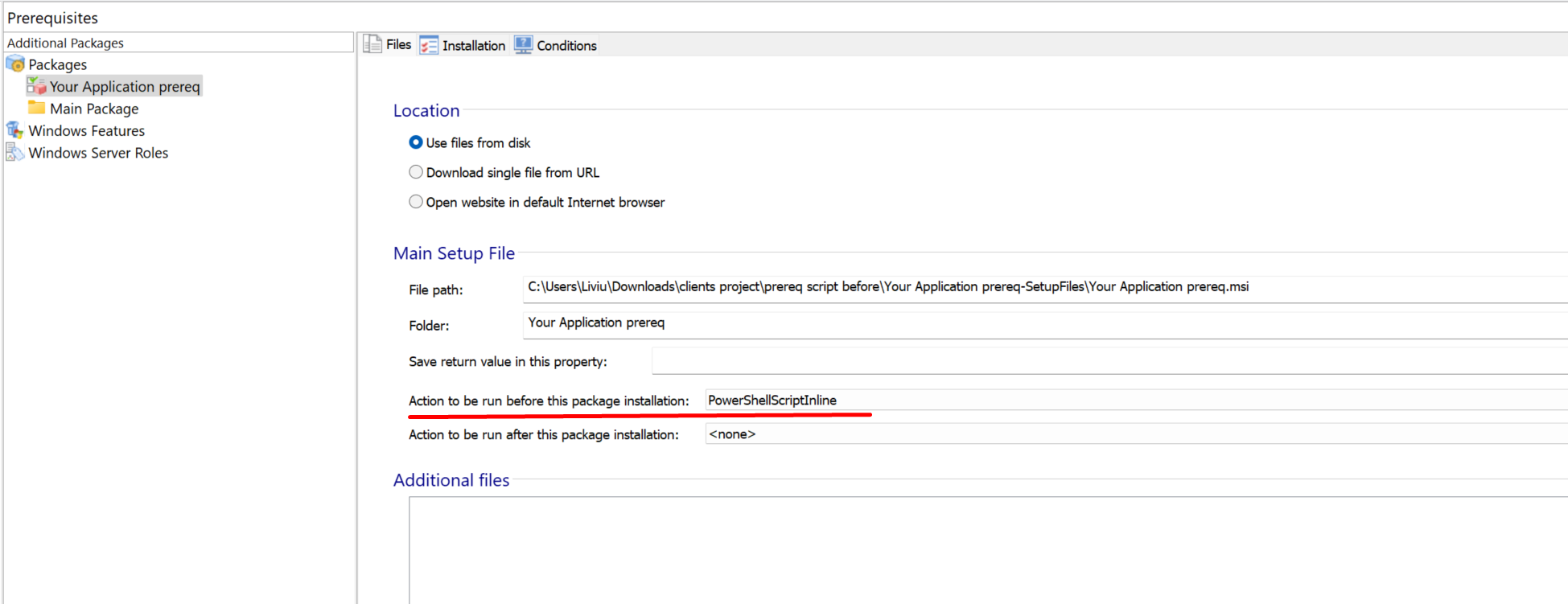This screenshot has width=1568, height=604.
Task: Click the Your Application prereq package icon
Action: pos(37,86)
